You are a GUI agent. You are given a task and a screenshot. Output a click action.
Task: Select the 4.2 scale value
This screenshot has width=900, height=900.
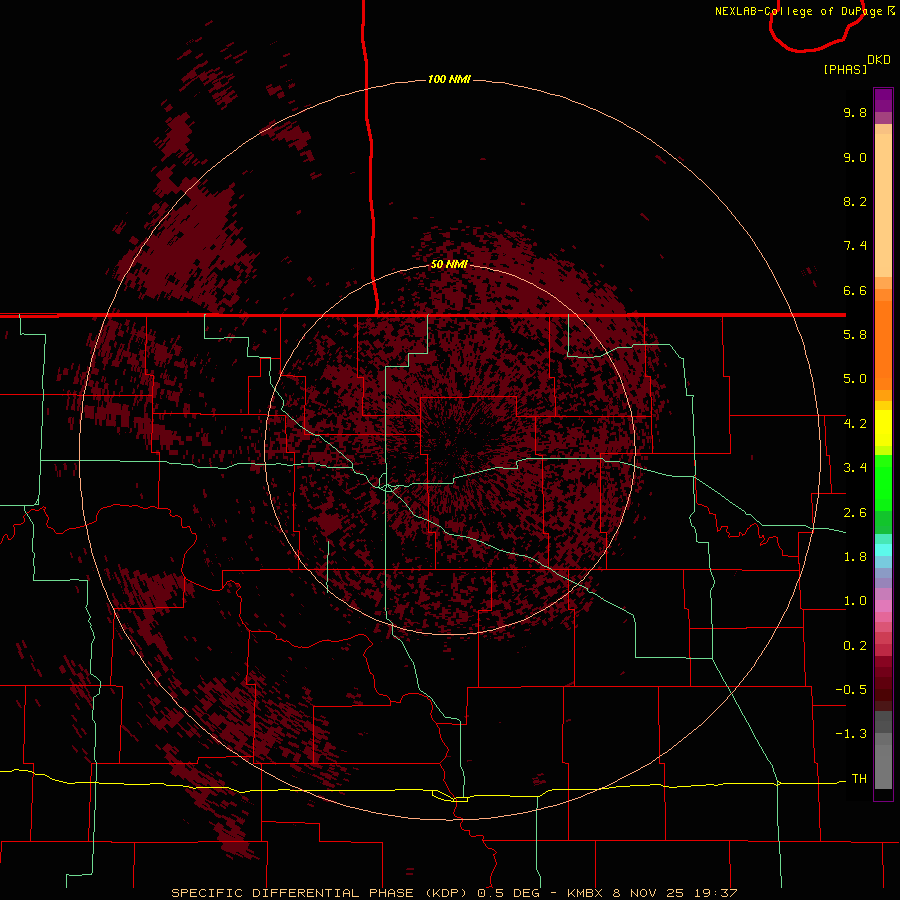[x=855, y=424]
